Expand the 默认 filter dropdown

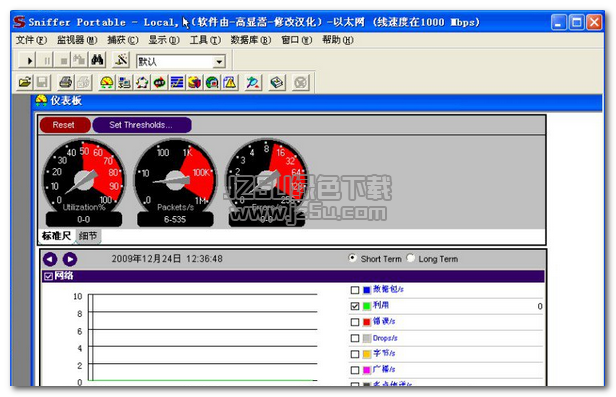(x=219, y=62)
